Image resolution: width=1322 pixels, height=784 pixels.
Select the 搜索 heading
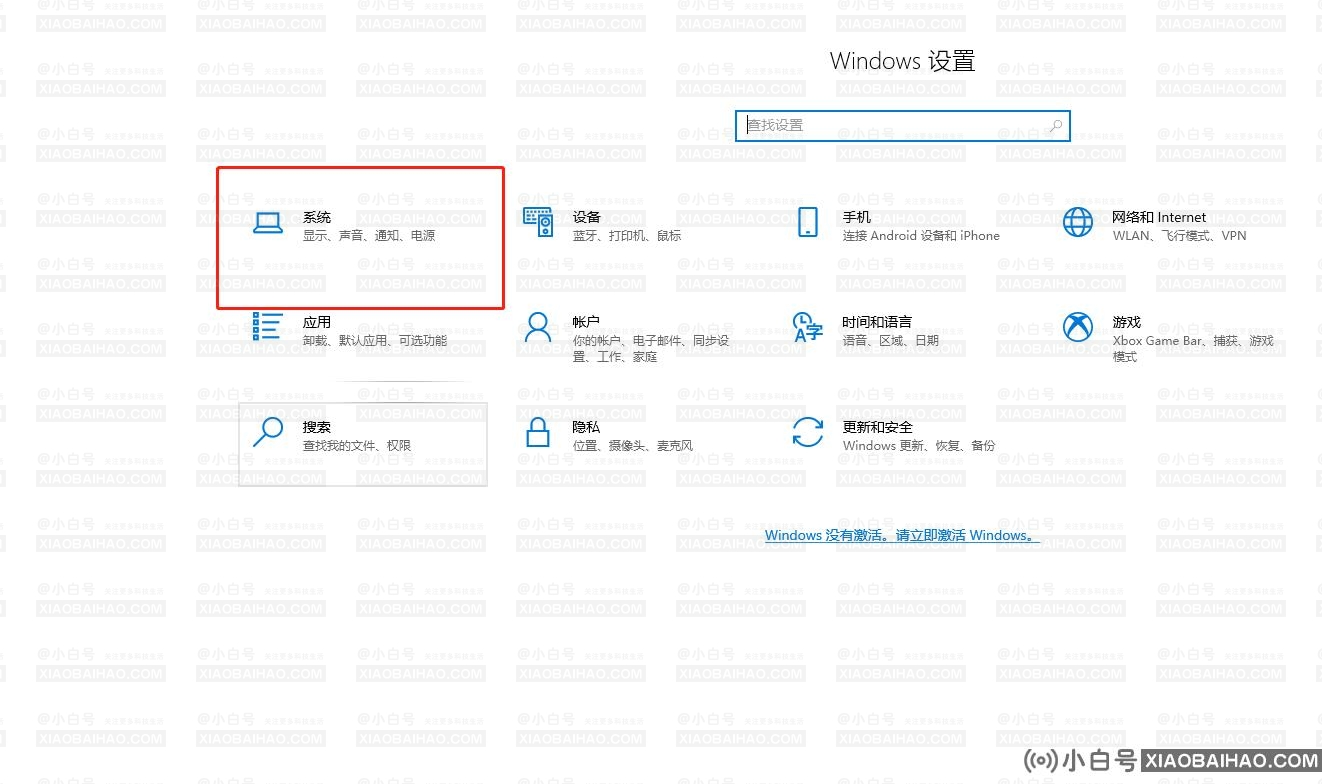(x=316, y=427)
